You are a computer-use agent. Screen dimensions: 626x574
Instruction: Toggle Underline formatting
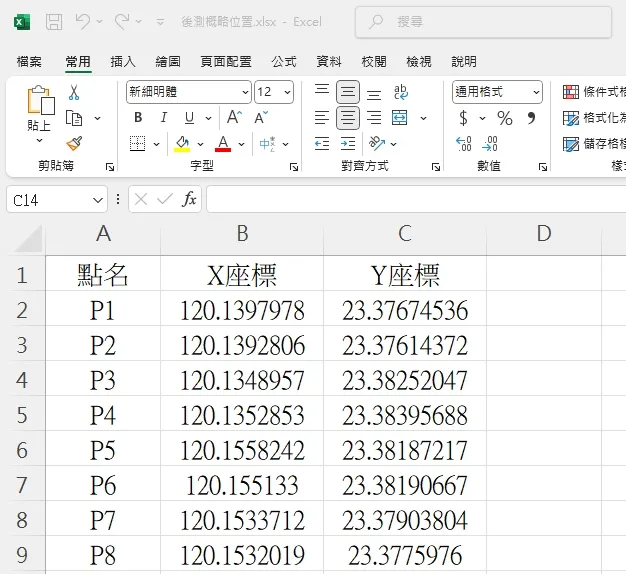[x=189, y=118]
